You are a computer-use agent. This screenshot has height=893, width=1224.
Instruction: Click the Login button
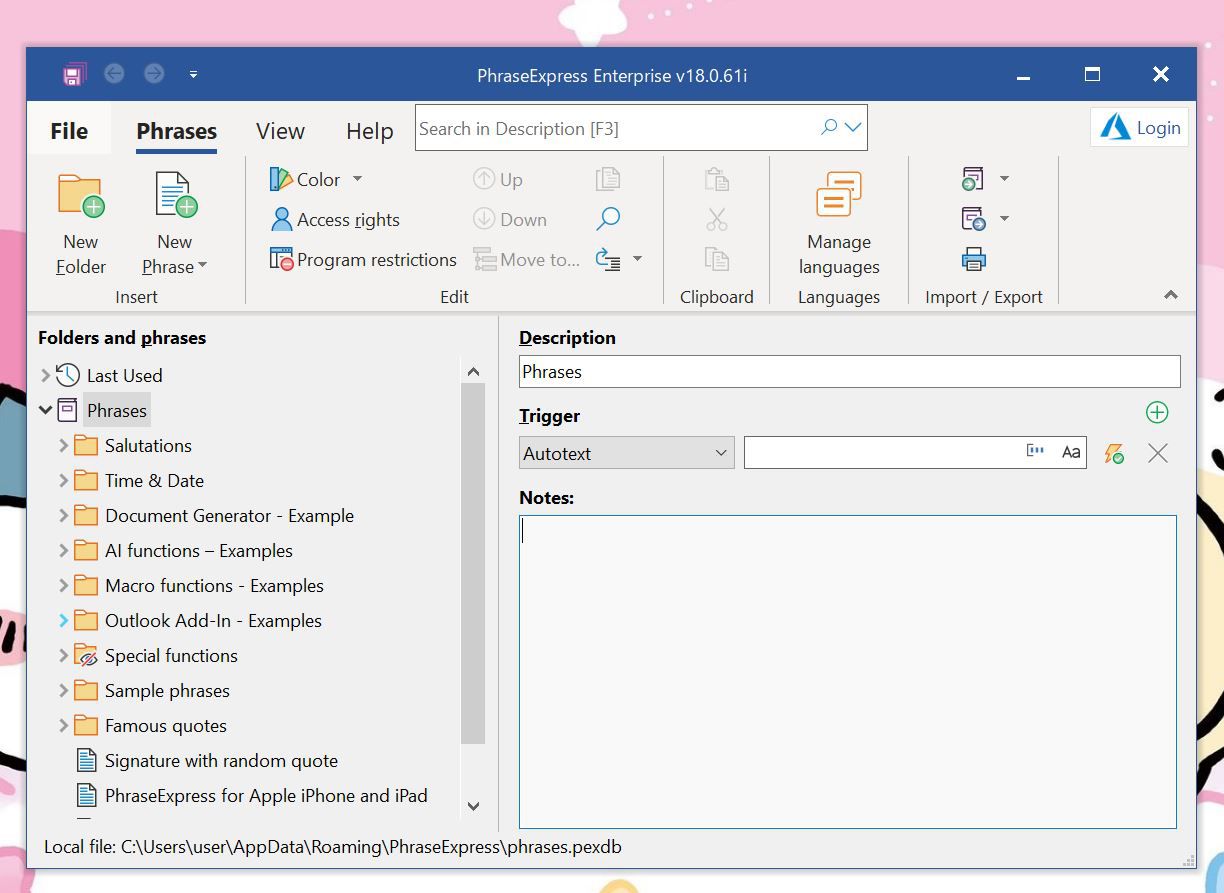click(1140, 128)
